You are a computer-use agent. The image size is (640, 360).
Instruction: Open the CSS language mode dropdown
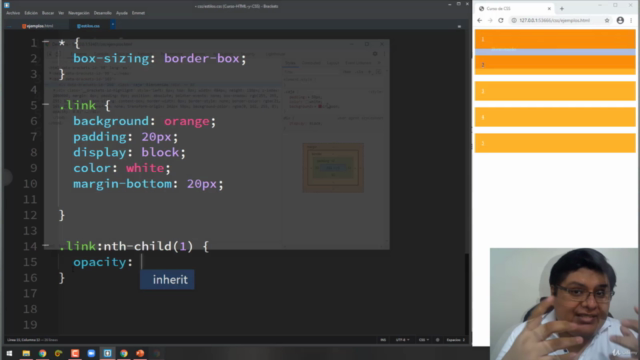[424, 340]
